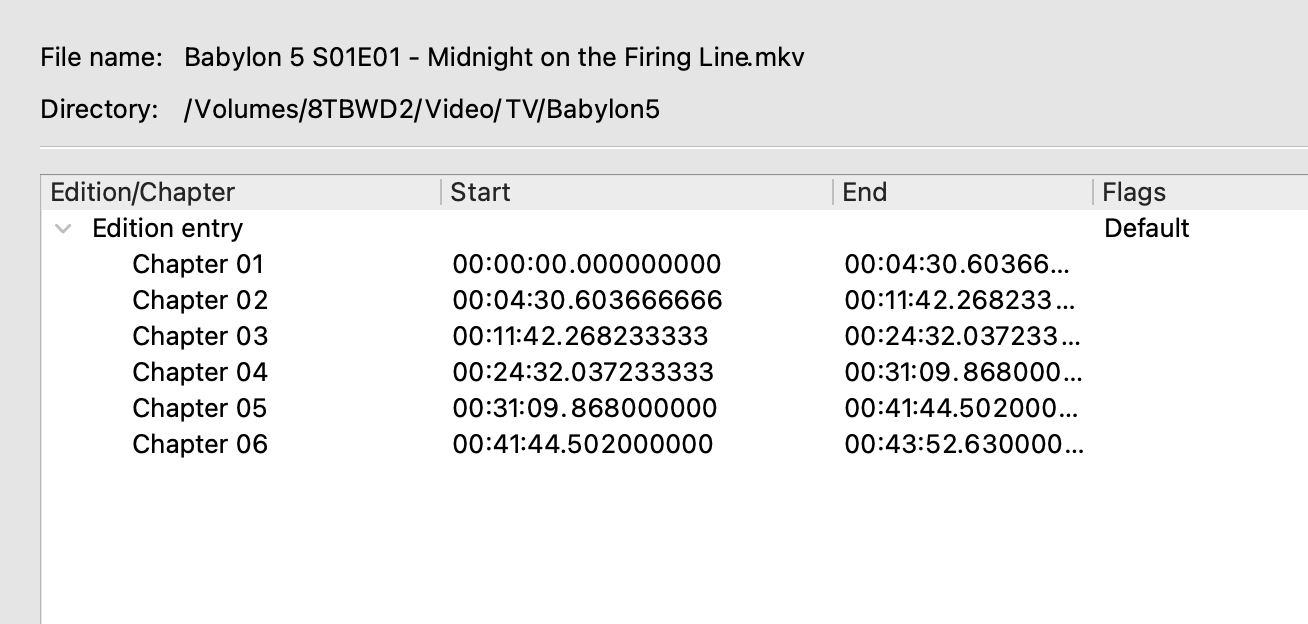Click the Default flag of Edition entry
1308x624 pixels.
tap(1146, 229)
